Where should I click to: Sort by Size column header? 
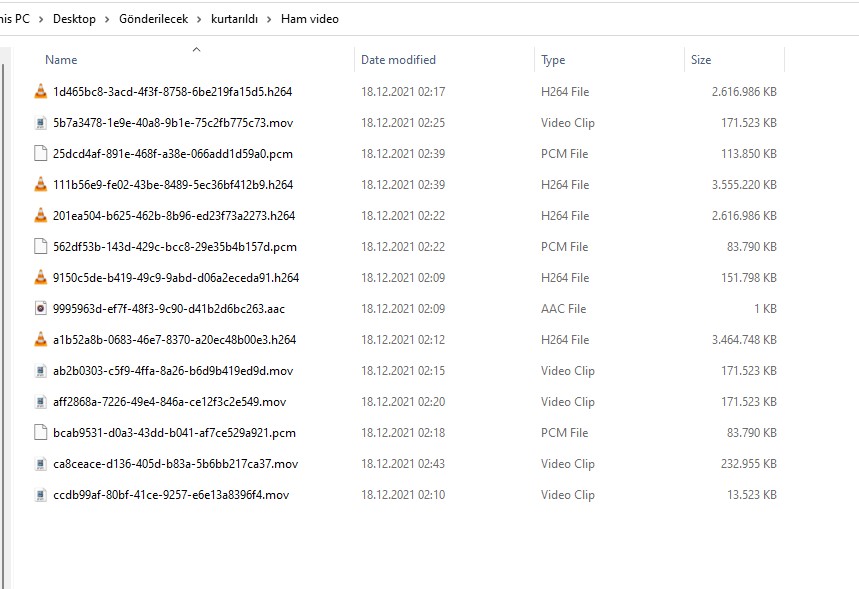[701, 60]
